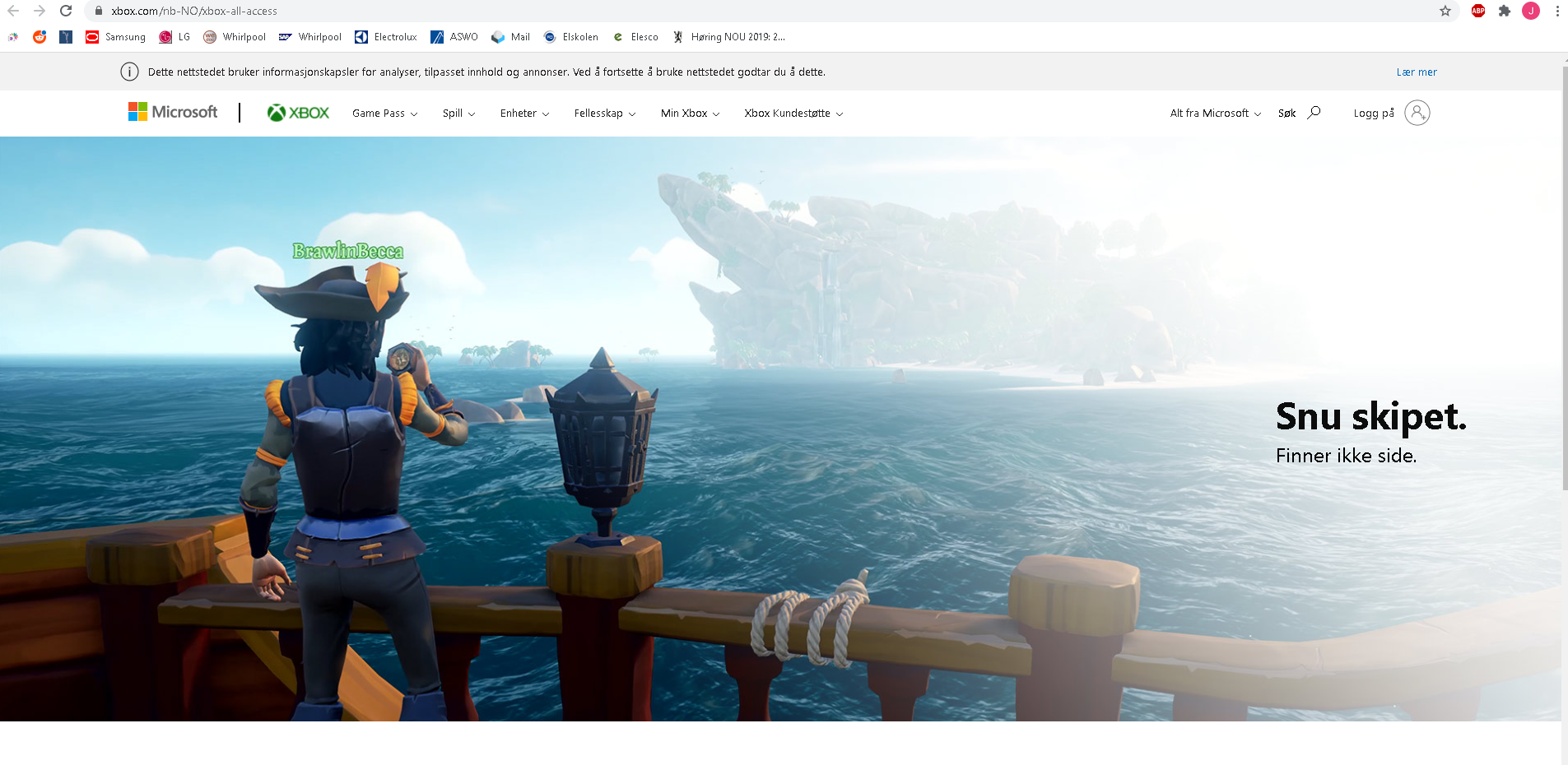Screen dimensions: 1568x765
Task: Expand the Fellesskap menu
Action: pos(605,114)
